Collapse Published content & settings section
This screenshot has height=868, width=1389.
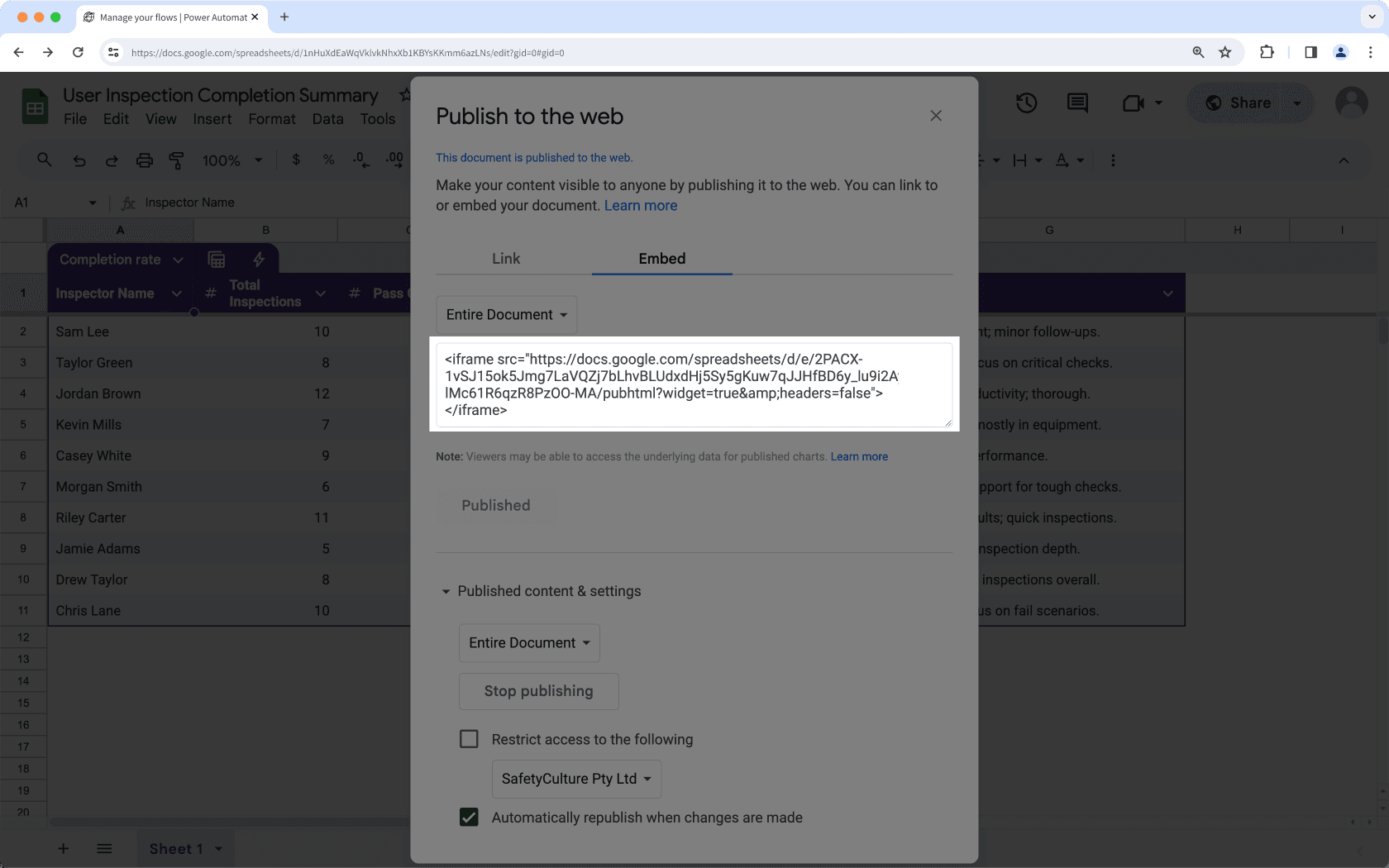pyautogui.click(x=446, y=590)
